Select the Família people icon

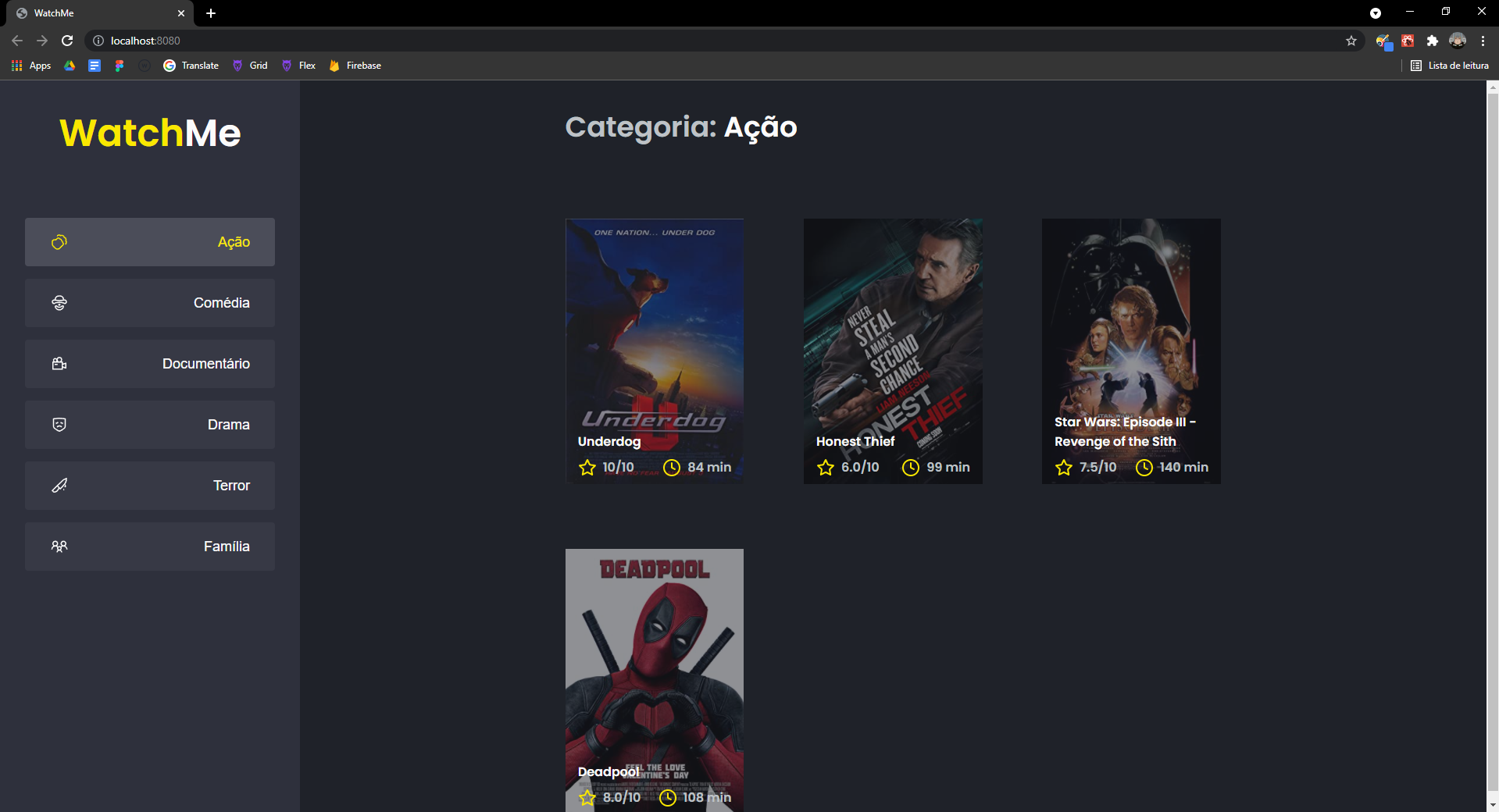click(x=59, y=547)
